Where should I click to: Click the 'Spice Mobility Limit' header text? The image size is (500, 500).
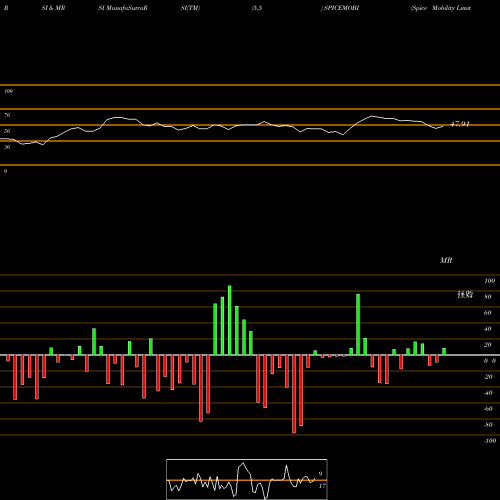(441, 8)
